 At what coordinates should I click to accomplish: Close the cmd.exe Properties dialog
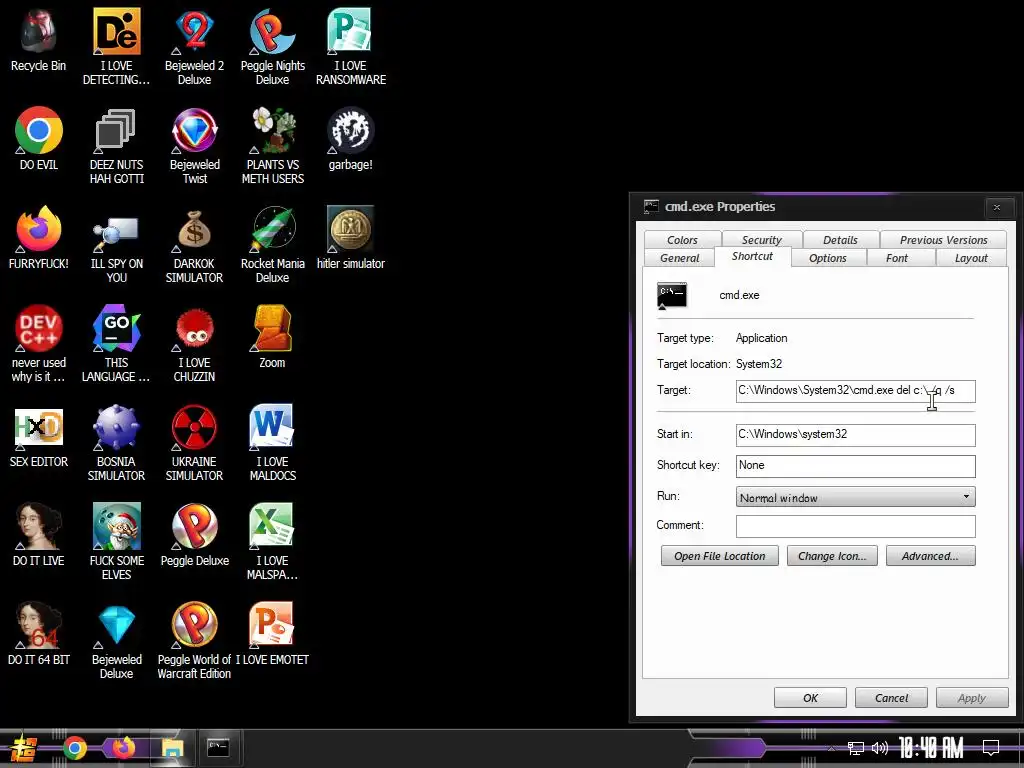(x=997, y=208)
